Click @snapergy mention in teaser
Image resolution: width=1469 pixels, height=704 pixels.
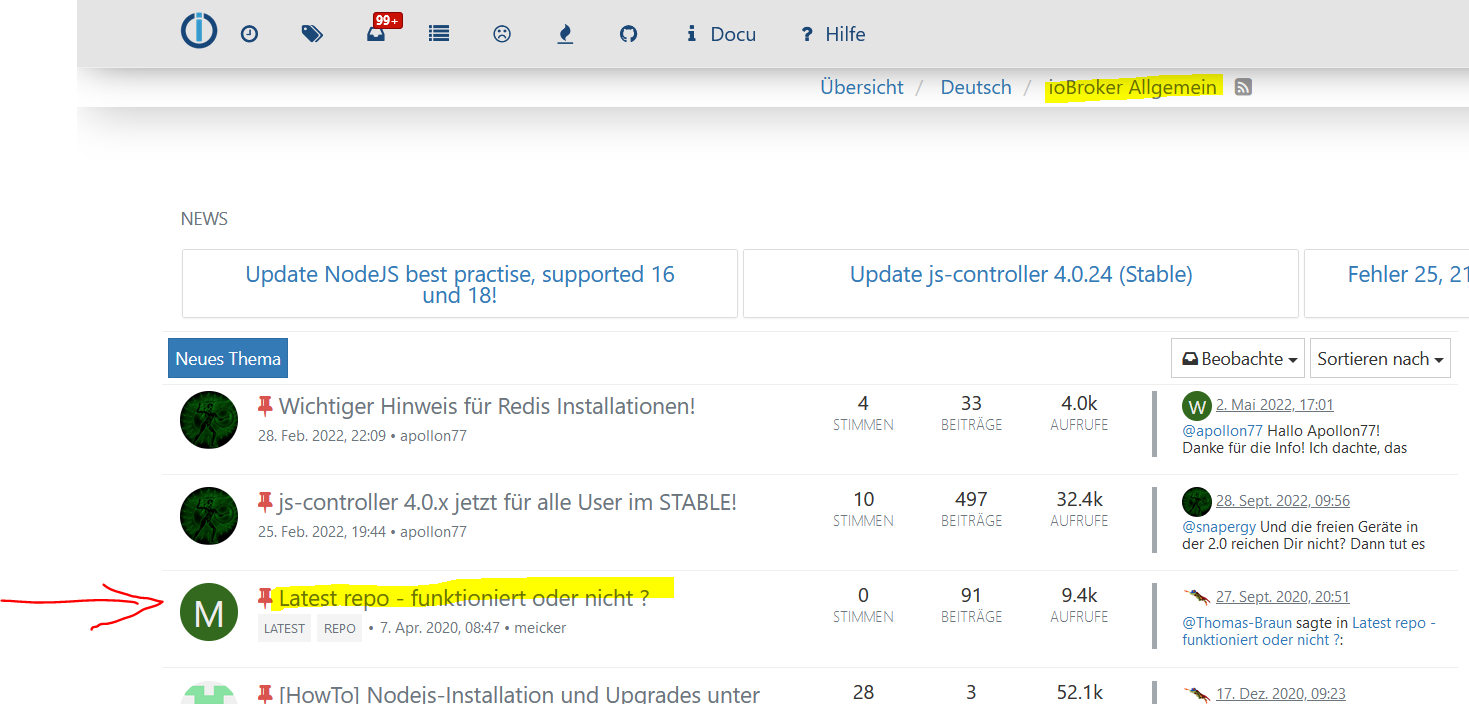tap(1219, 526)
